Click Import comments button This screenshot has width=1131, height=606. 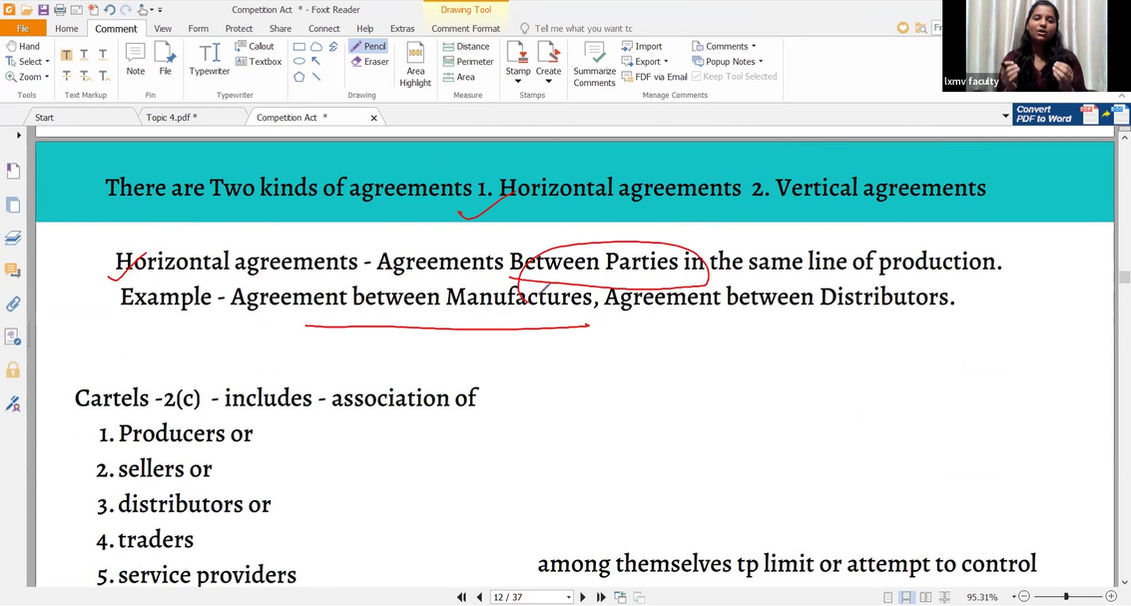641,46
